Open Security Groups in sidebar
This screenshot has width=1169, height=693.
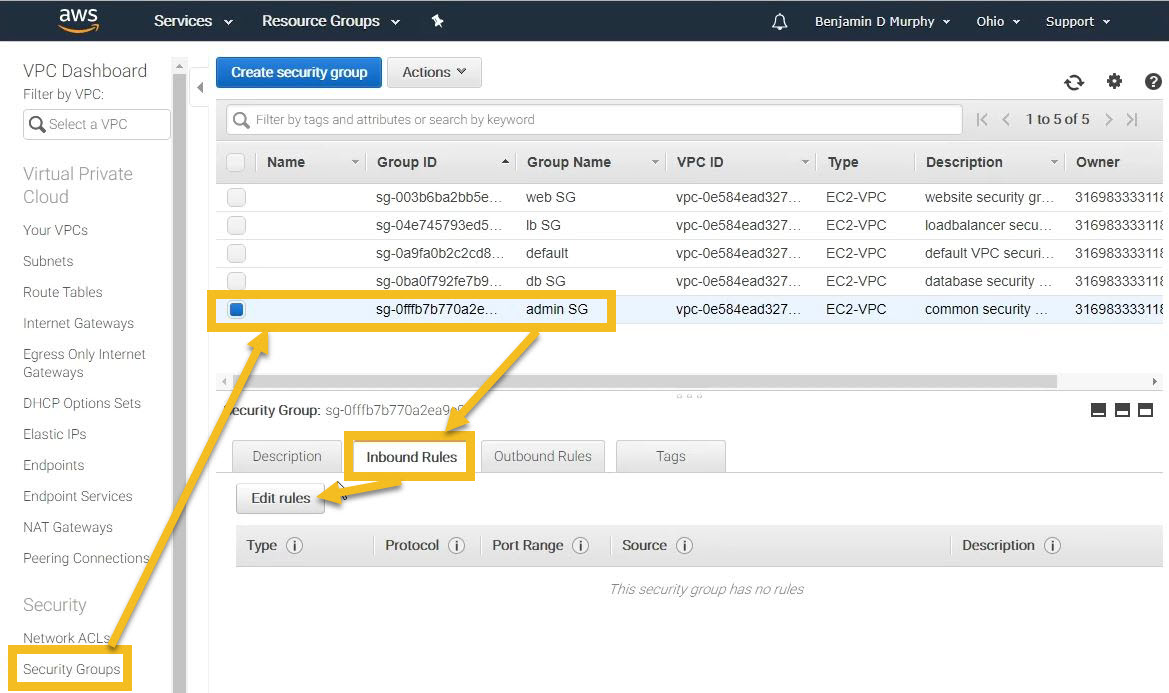[72, 669]
